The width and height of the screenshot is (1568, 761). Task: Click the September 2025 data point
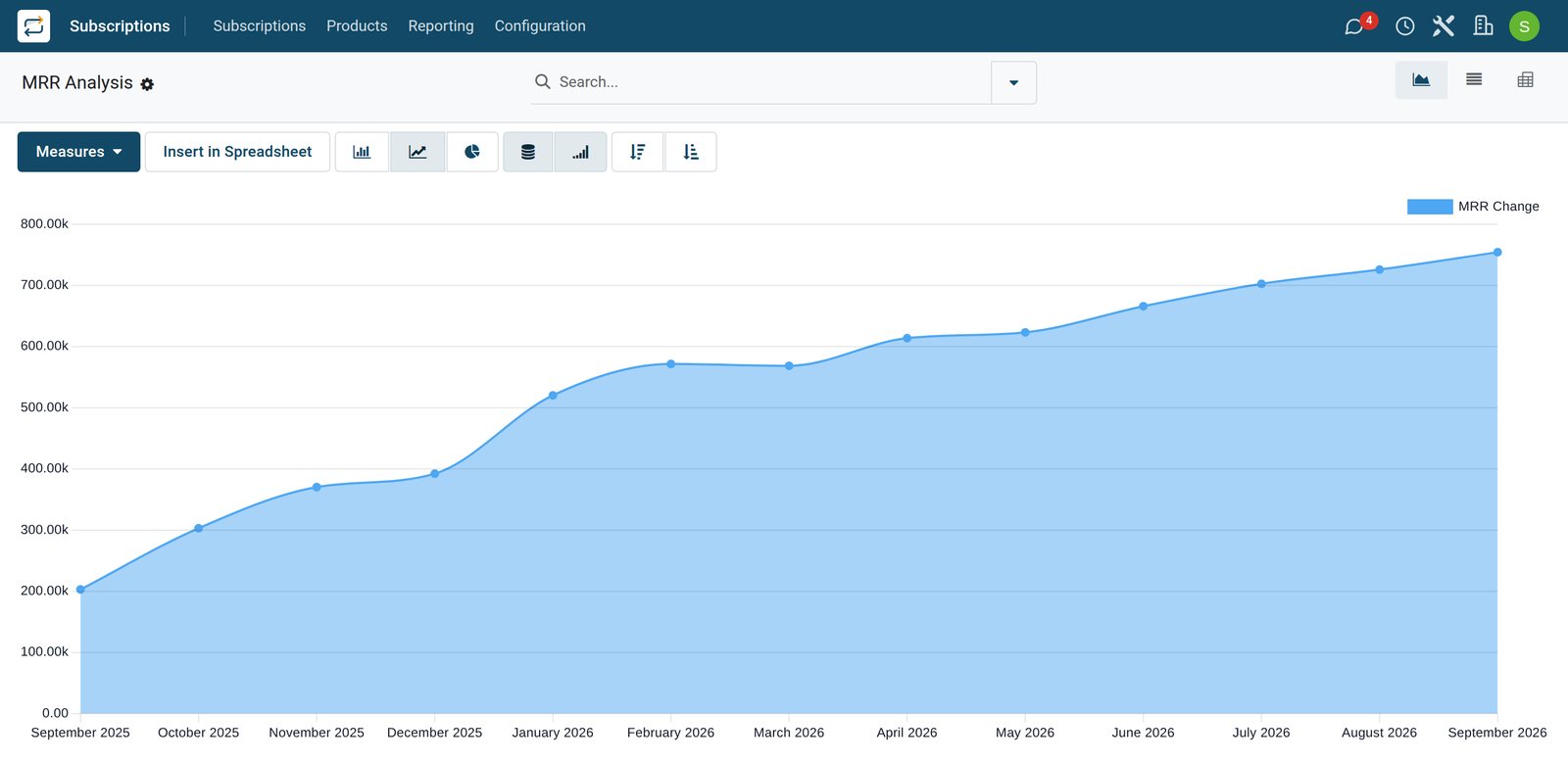coord(80,590)
